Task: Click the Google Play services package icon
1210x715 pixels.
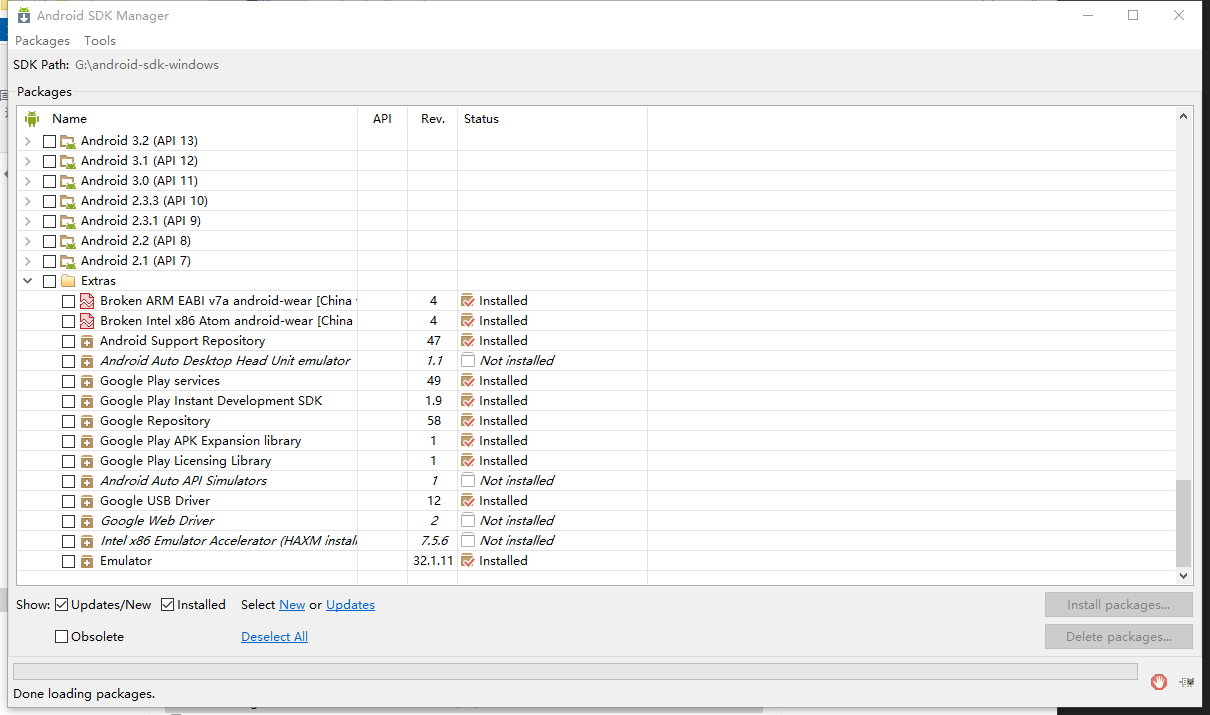Action: [87, 381]
